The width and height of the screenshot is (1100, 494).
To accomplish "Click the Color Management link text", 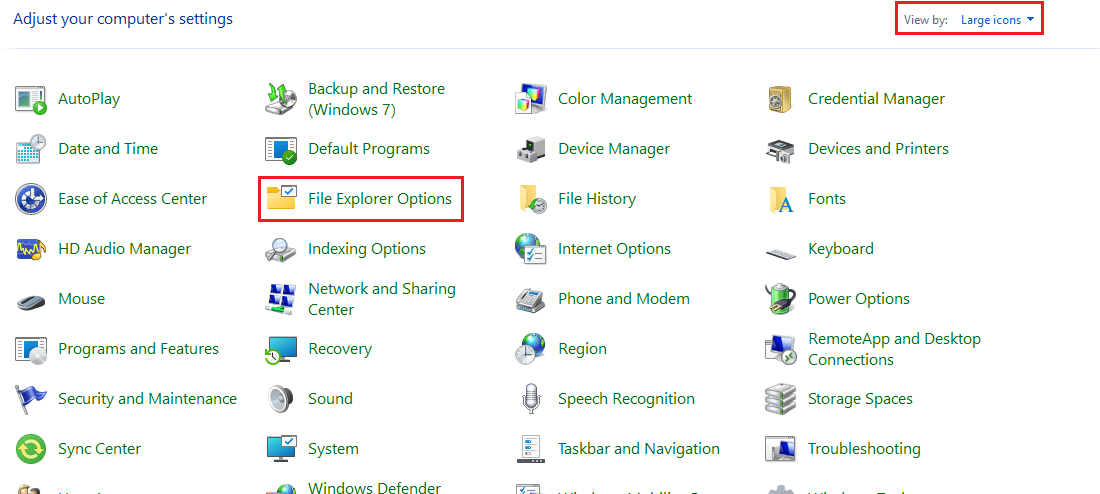I will (x=625, y=99).
